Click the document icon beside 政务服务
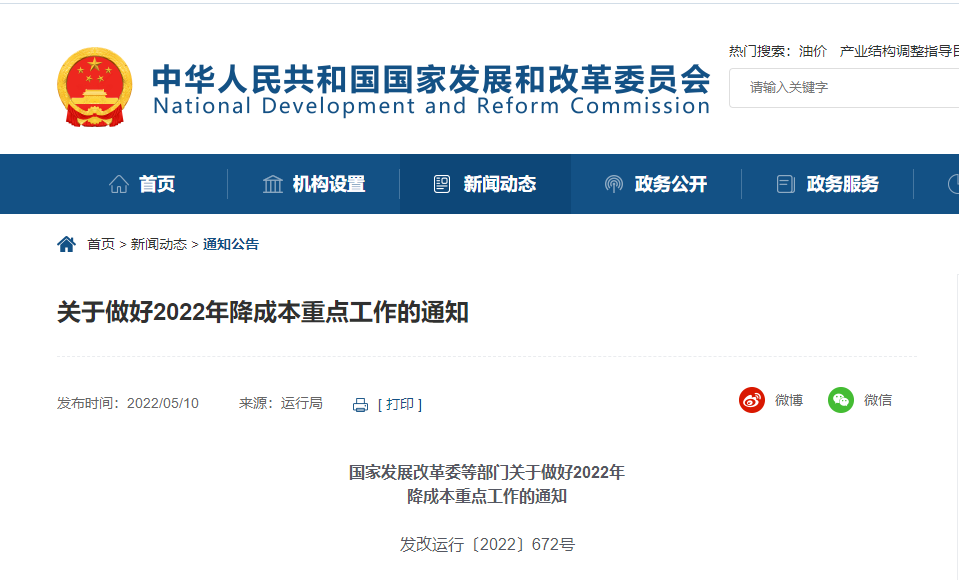Image resolution: width=959 pixels, height=580 pixels. point(786,184)
